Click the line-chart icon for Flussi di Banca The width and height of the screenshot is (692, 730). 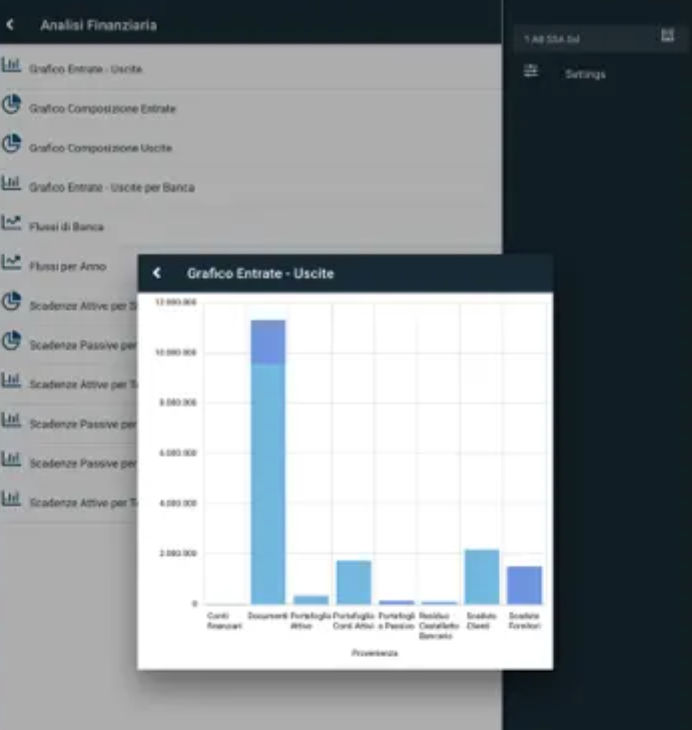[11, 223]
